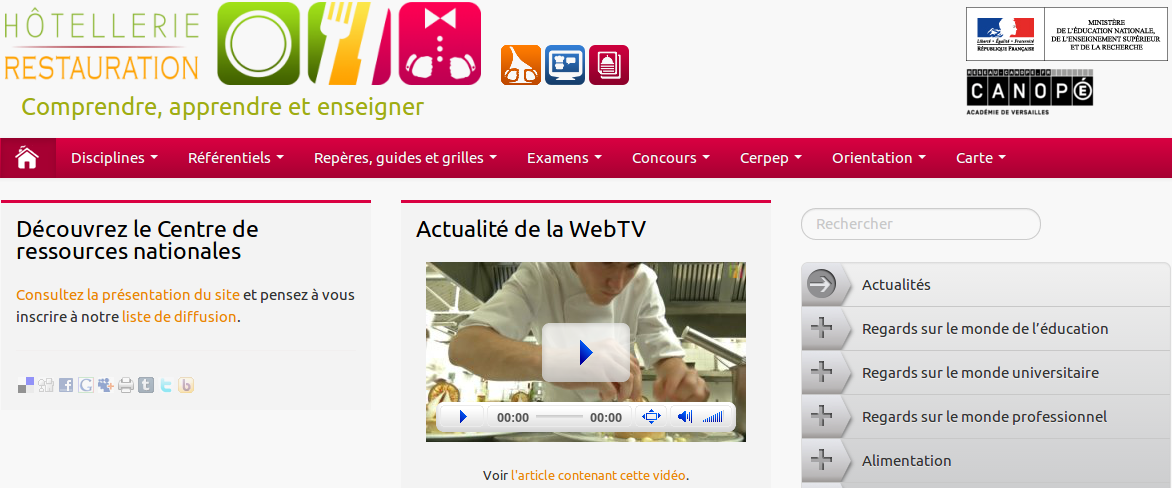This screenshot has height=488, width=1172.
Task: Toggle fullscreen in the video player
Action: pyautogui.click(x=652, y=417)
